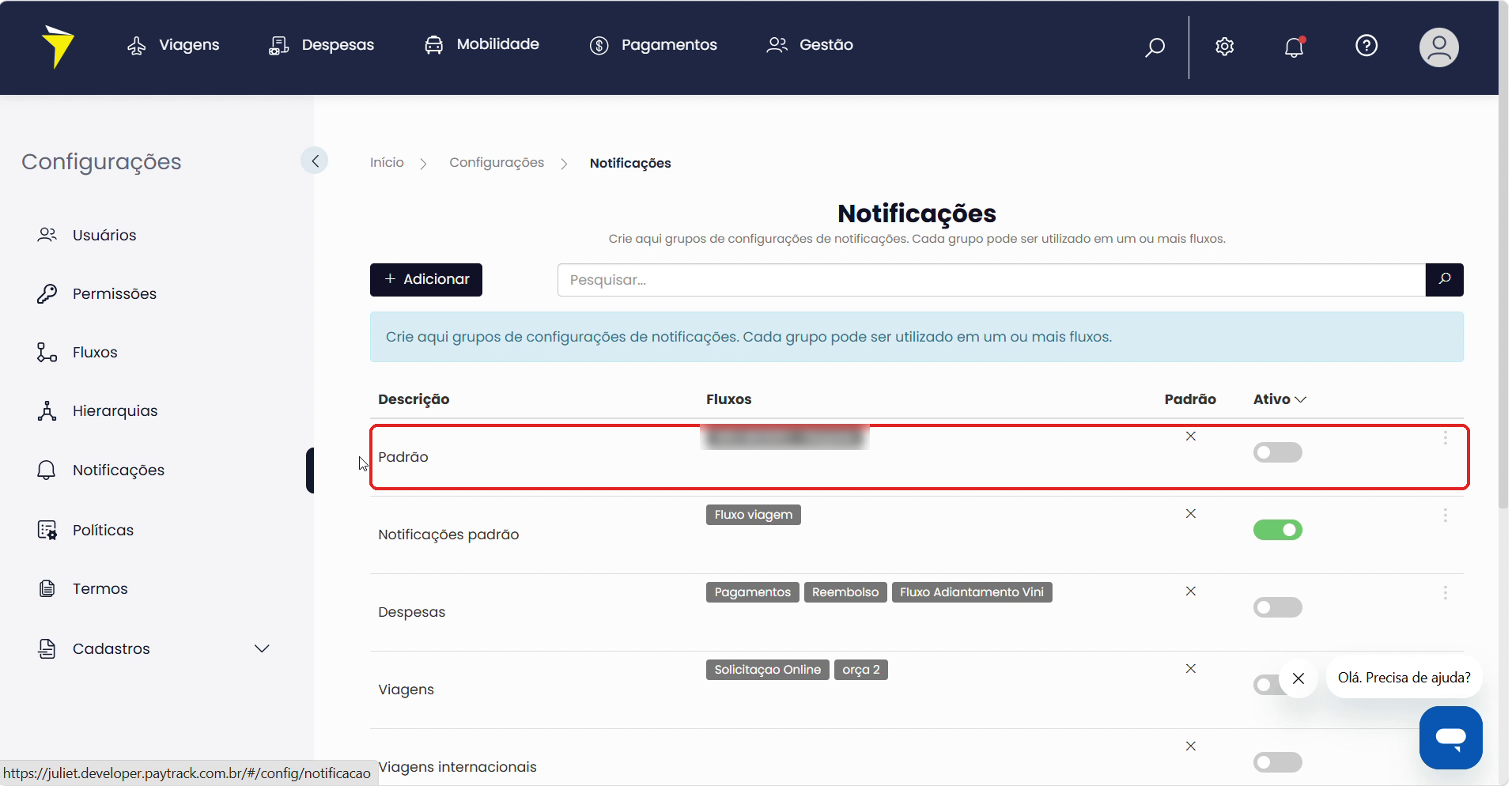Open the user profile avatar

pos(1438,47)
